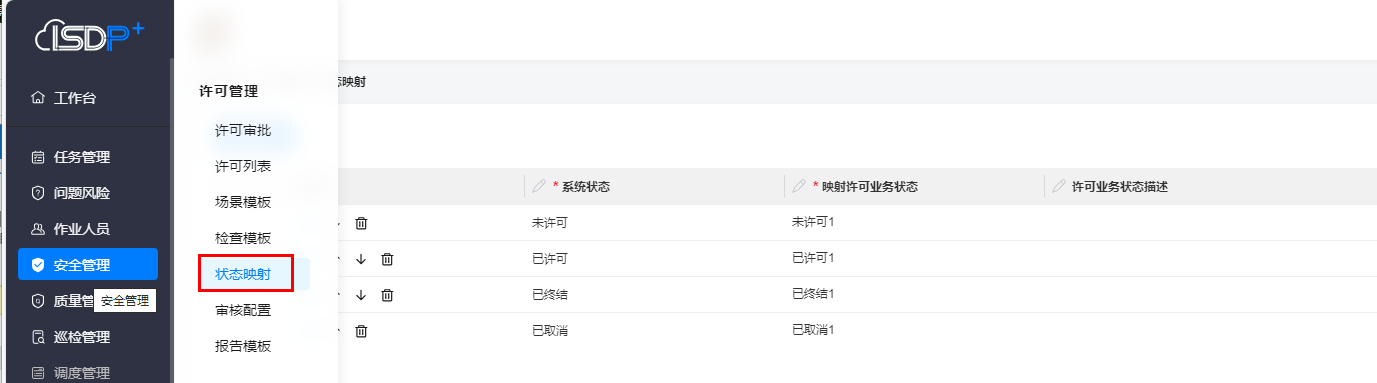The image size is (1377, 383).
Task: Move the 已终结 row down with arrow
Action: click(361, 295)
